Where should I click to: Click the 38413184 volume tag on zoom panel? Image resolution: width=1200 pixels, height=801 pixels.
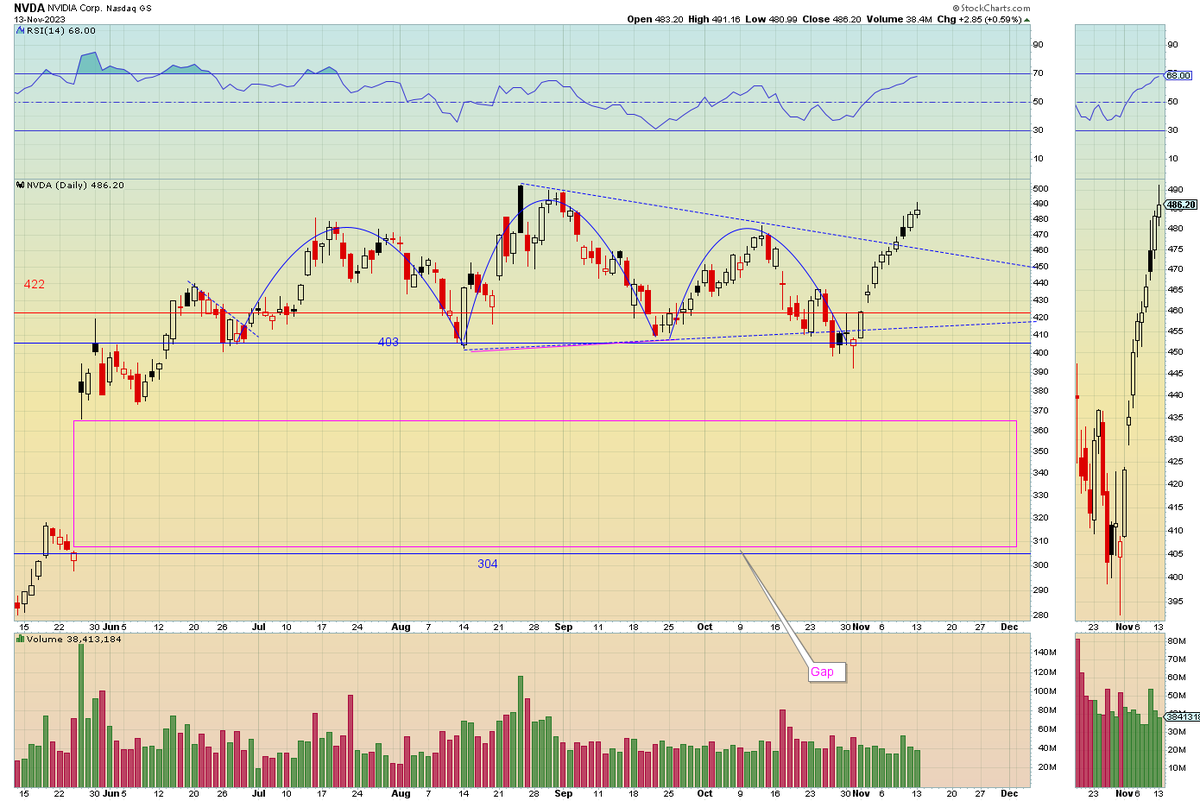tap(1181, 717)
